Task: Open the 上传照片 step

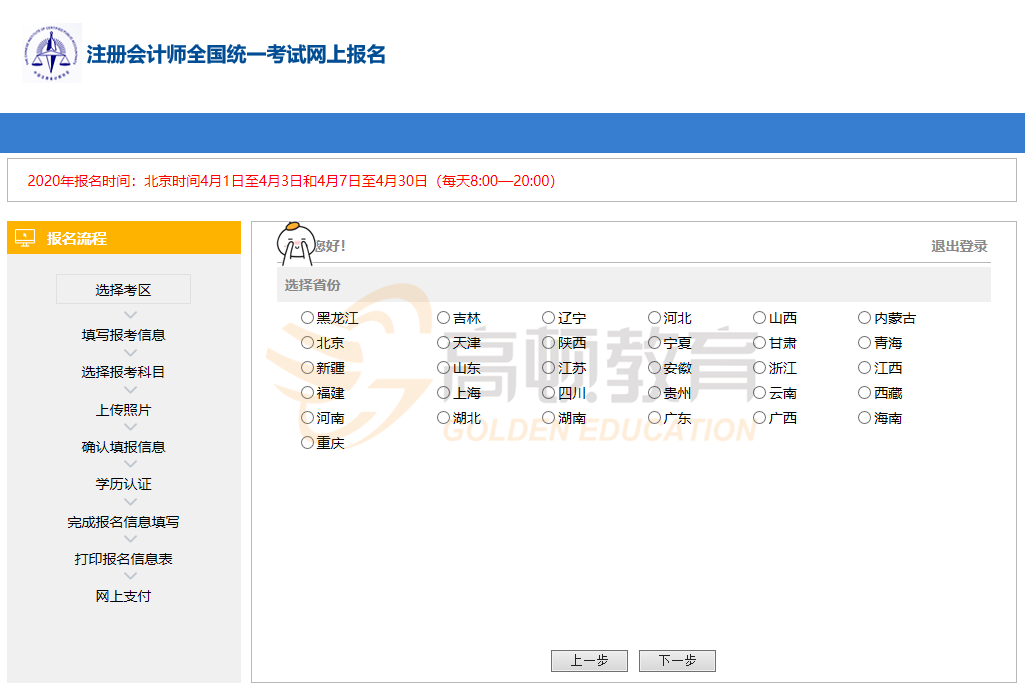Action: click(x=123, y=410)
